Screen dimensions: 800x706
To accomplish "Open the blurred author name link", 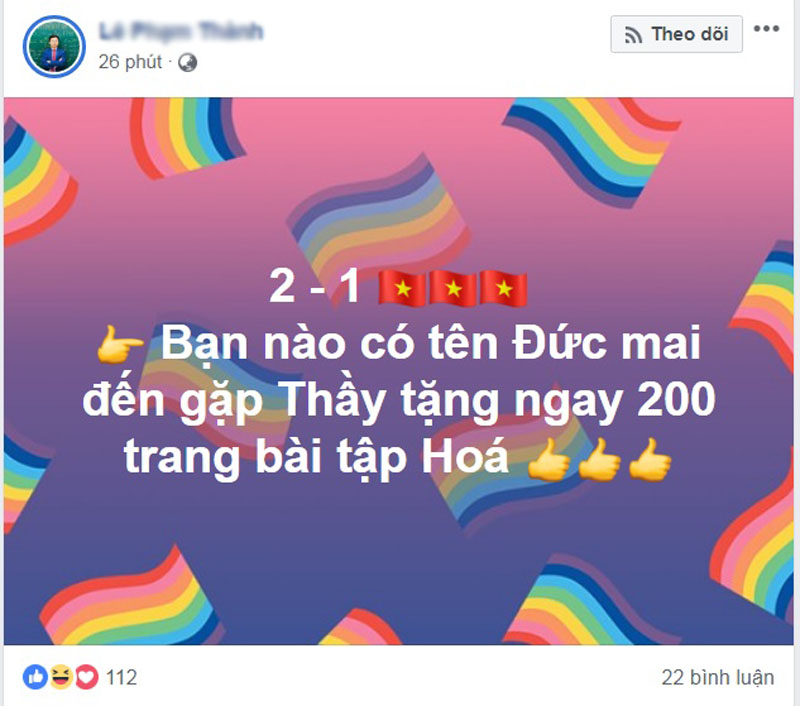I will coord(181,32).
